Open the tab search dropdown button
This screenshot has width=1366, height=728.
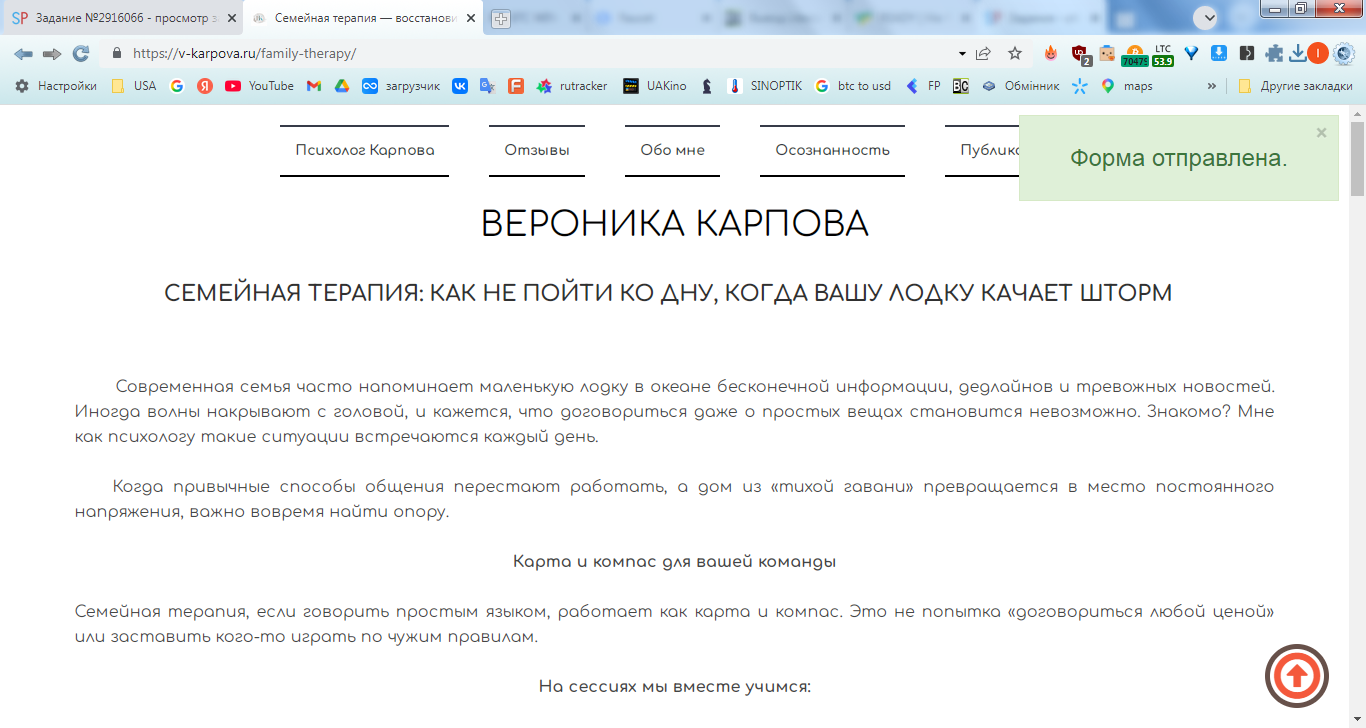click(1205, 17)
